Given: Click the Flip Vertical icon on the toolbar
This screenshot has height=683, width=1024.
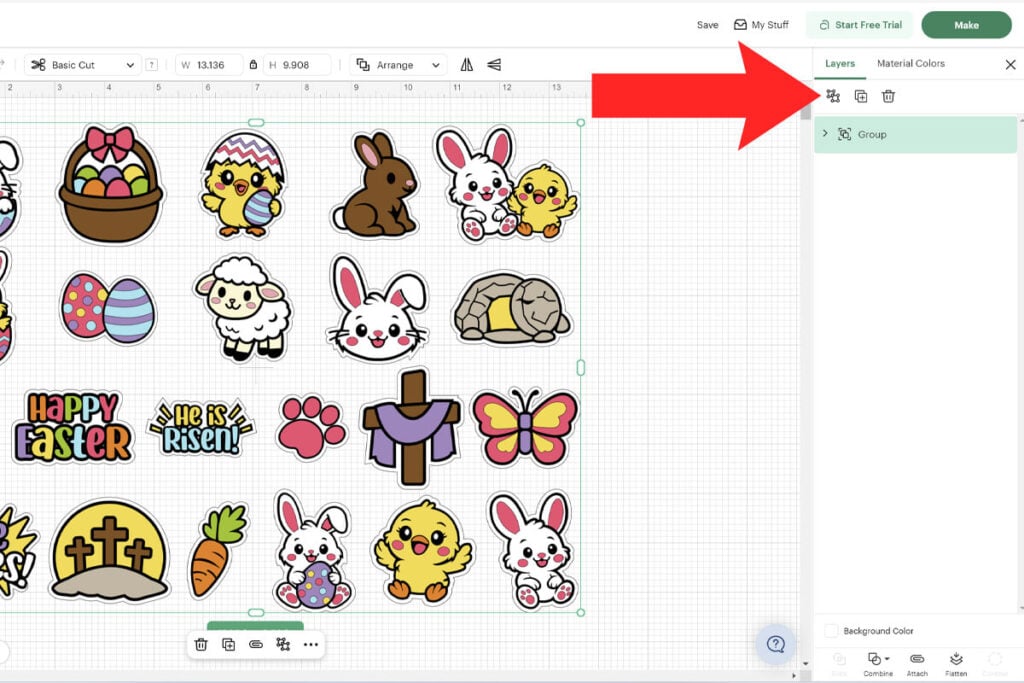Looking at the screenshot, I should coord(492,64).
